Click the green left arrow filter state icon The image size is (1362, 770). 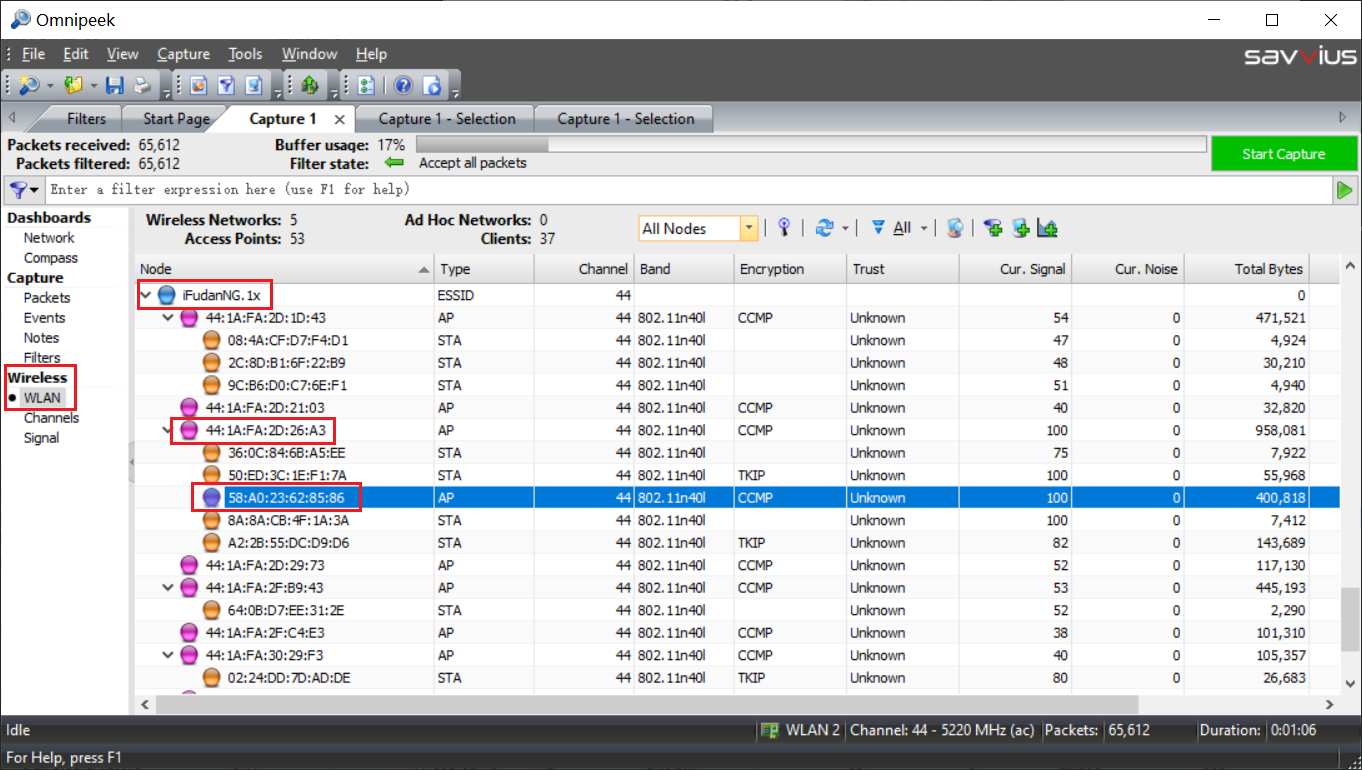pos(394,163)
